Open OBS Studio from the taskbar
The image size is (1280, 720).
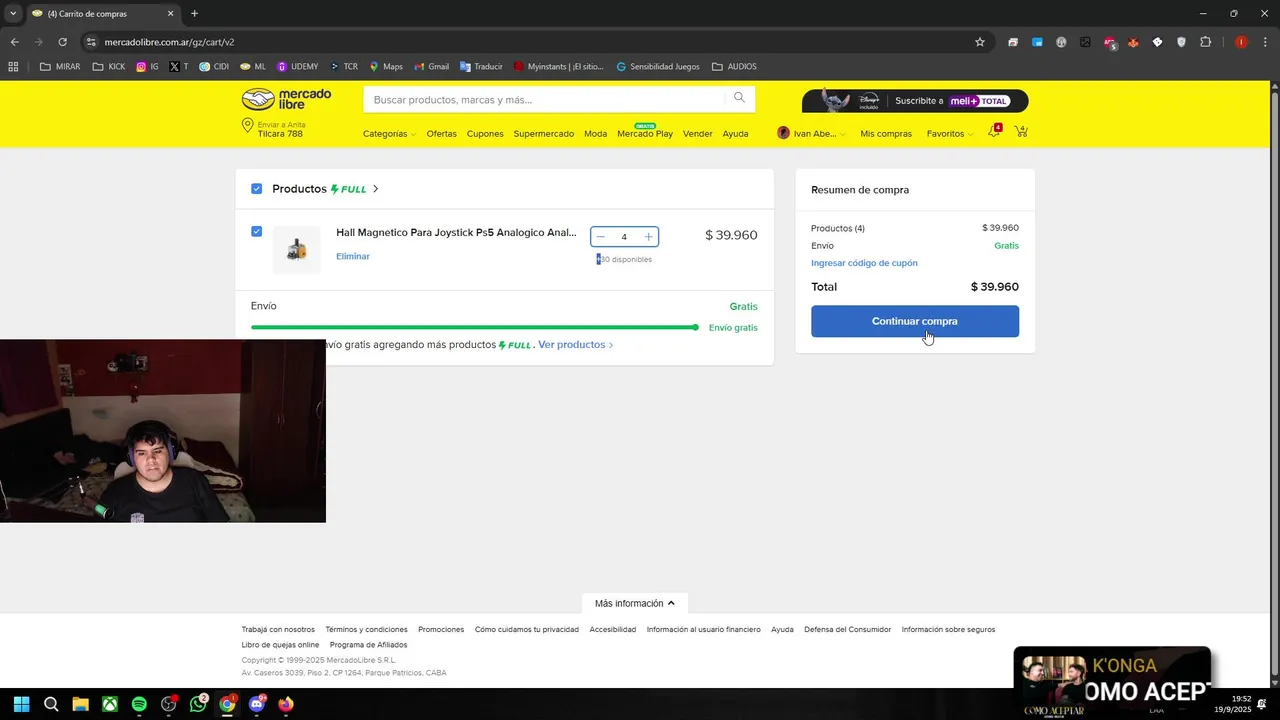168,704
